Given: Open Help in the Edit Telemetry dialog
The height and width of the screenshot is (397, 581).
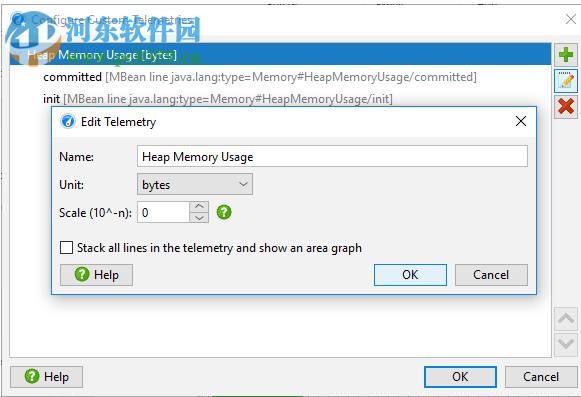Looking at the screenshot, I should tap(96, 275).
